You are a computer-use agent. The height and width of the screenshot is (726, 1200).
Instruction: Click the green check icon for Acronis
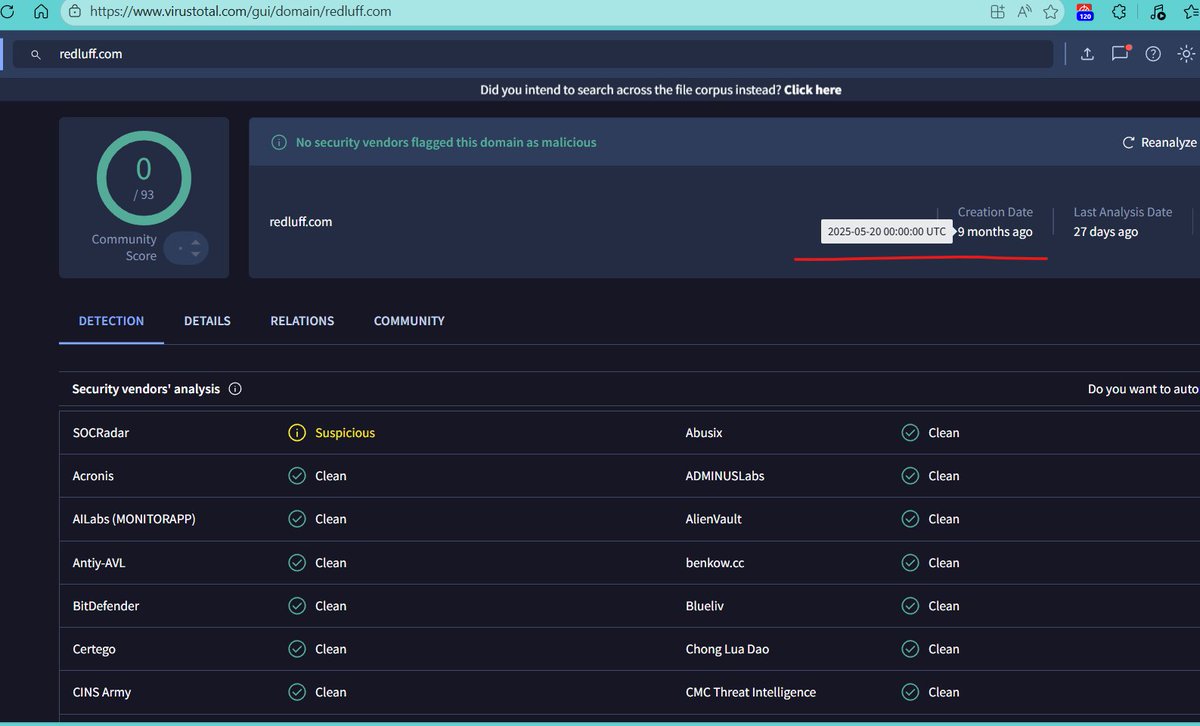[x=296, y=476]
